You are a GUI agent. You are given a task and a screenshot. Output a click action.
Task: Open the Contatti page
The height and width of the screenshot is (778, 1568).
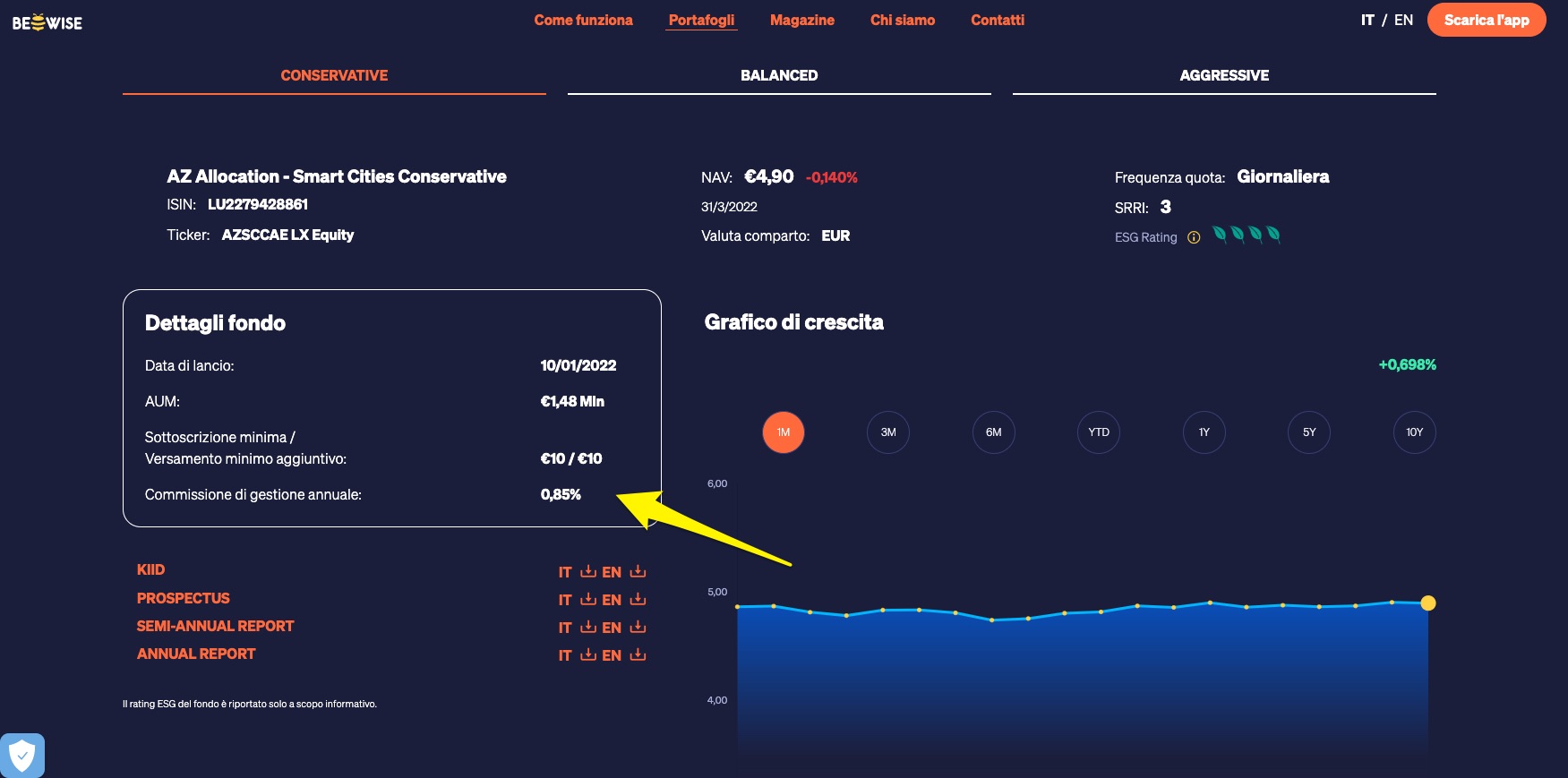(x=998, y=20)
